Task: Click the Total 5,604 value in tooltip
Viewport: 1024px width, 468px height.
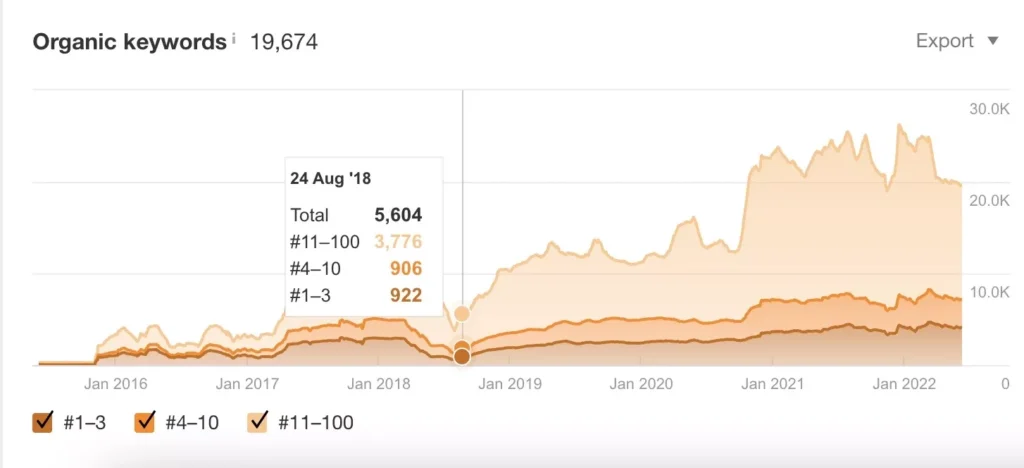Action: click(x=398, y=214)
